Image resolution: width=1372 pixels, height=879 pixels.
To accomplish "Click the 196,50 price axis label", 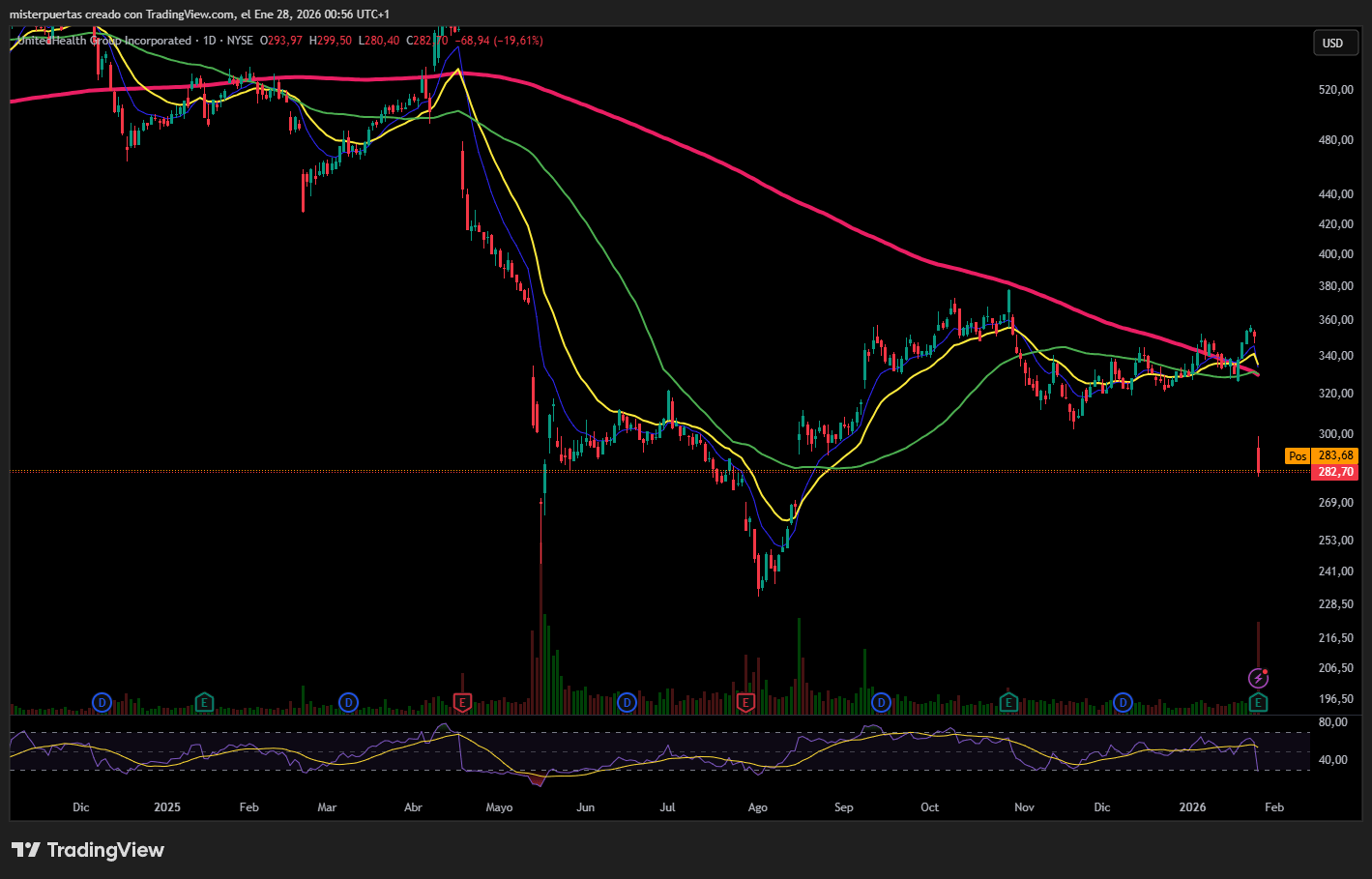I will (1335, 699).
